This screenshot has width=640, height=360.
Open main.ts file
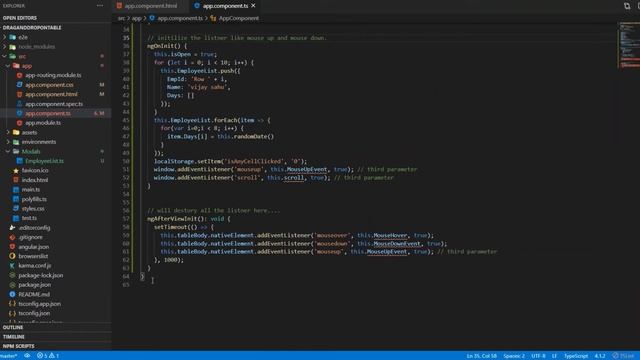31,190
